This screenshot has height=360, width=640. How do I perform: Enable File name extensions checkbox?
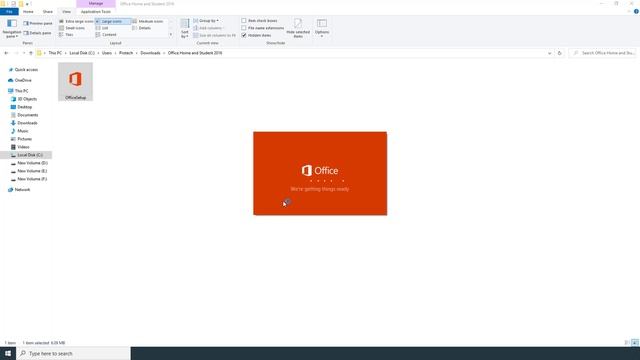point(262,28)
